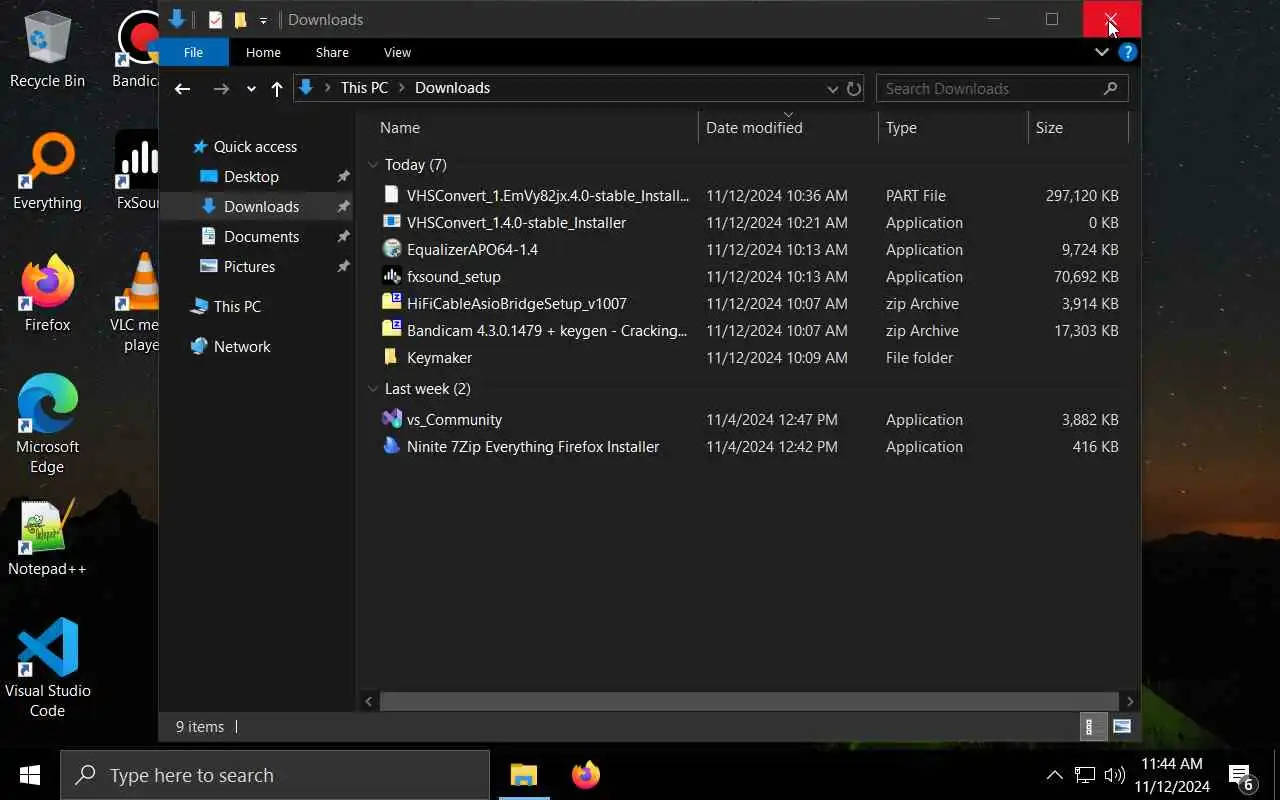Select the Keymaker folder icon
Viewport: 1280px width, 800px height.
click(391, 357)
